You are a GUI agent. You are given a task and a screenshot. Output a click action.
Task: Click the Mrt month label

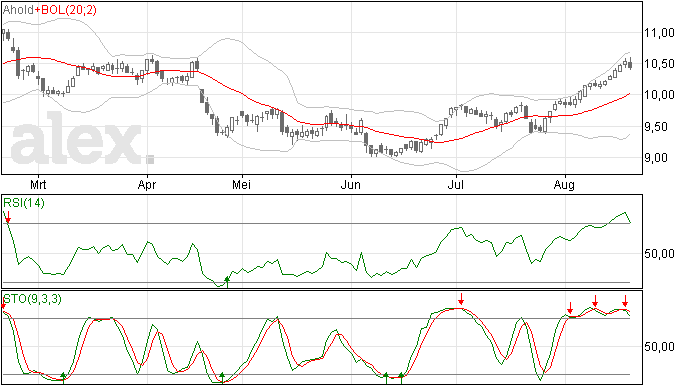point(38,184)
